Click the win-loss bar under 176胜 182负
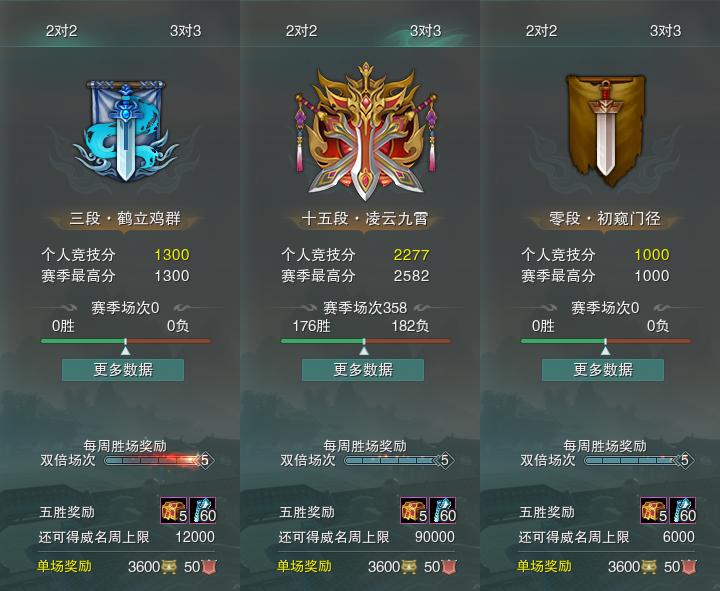Screen dimensions: 720x591 pyautogui.click(x=366, y=341)
